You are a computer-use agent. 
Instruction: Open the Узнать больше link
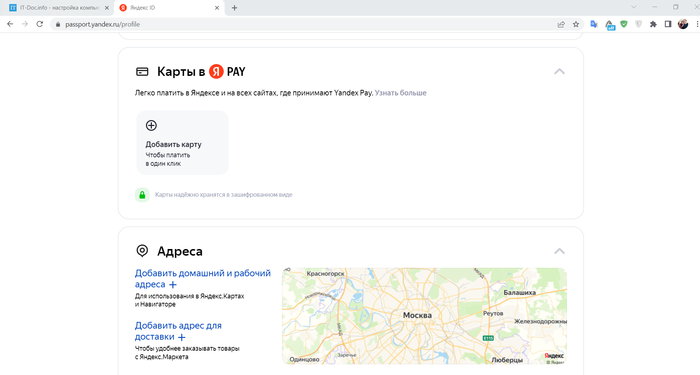pyautogui.click(x=400, y=93)
